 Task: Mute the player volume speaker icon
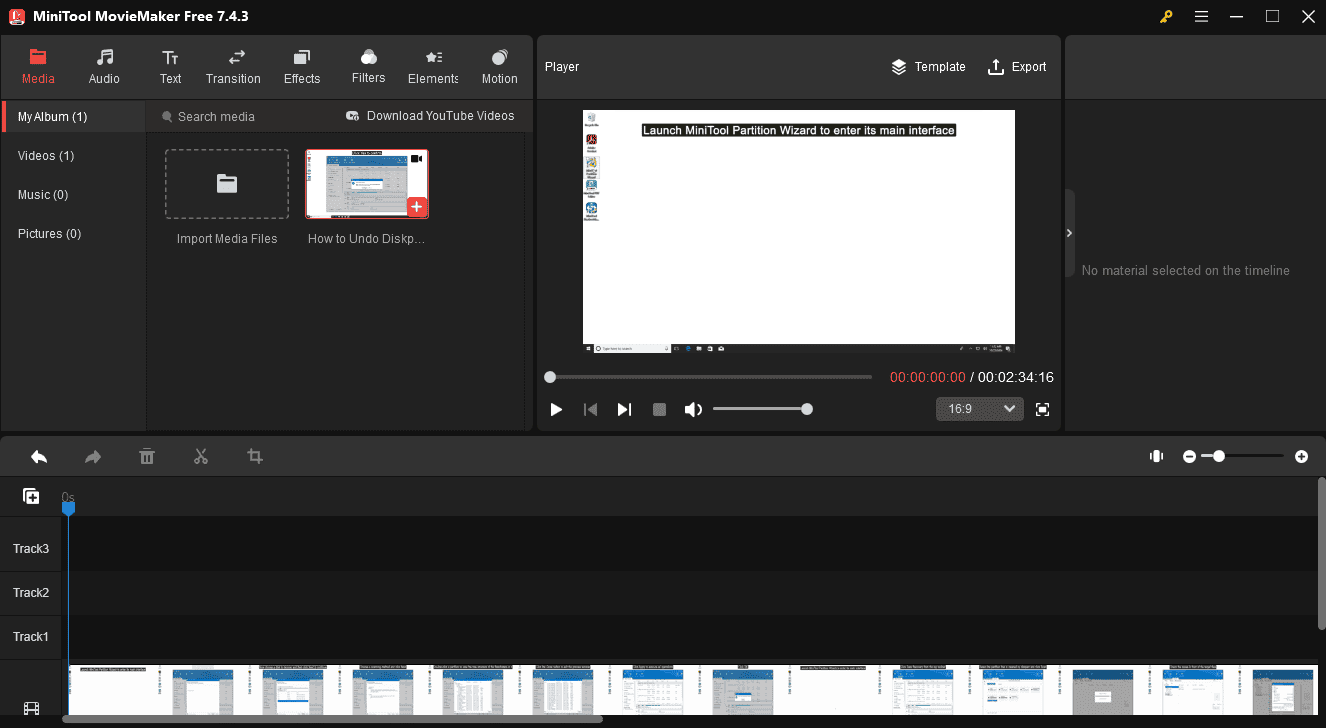click(x=693, y=409)
